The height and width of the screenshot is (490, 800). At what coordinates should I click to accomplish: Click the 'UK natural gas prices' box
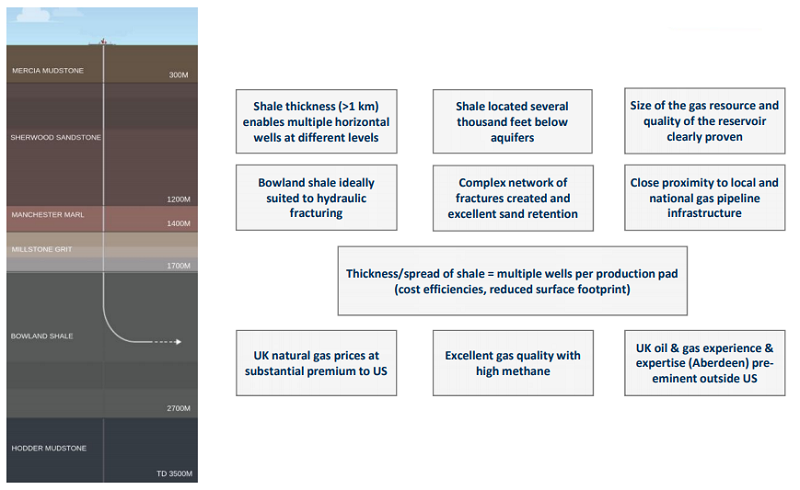[316, 362]
